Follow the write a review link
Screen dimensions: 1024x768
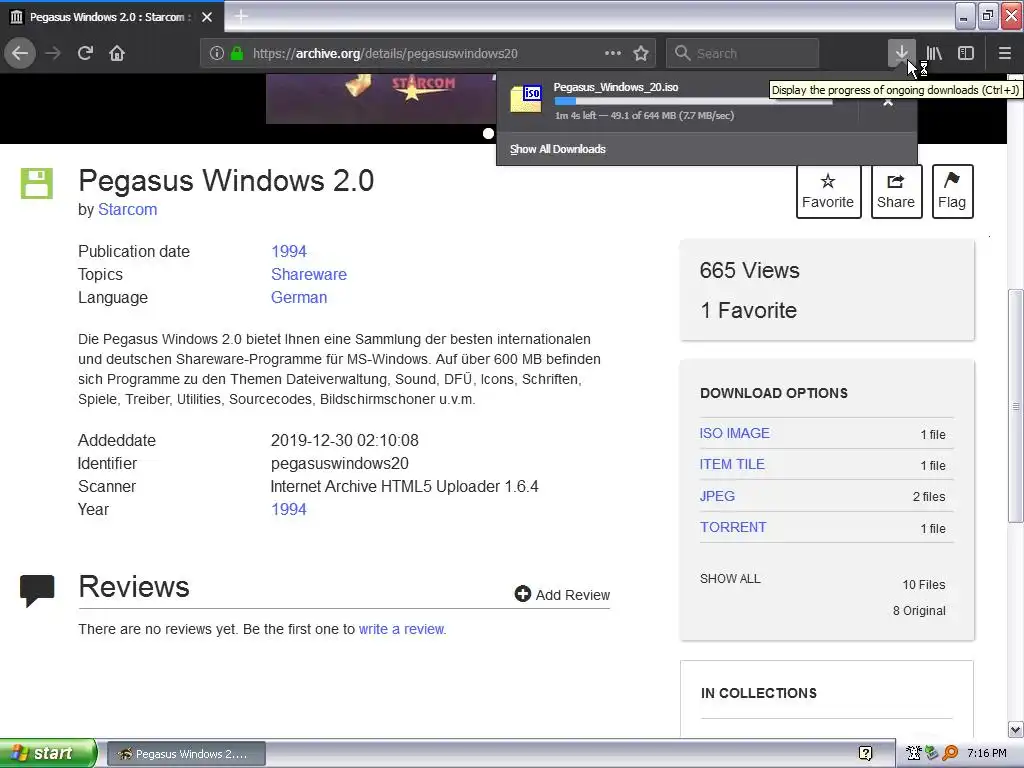(x=402, y=629)
